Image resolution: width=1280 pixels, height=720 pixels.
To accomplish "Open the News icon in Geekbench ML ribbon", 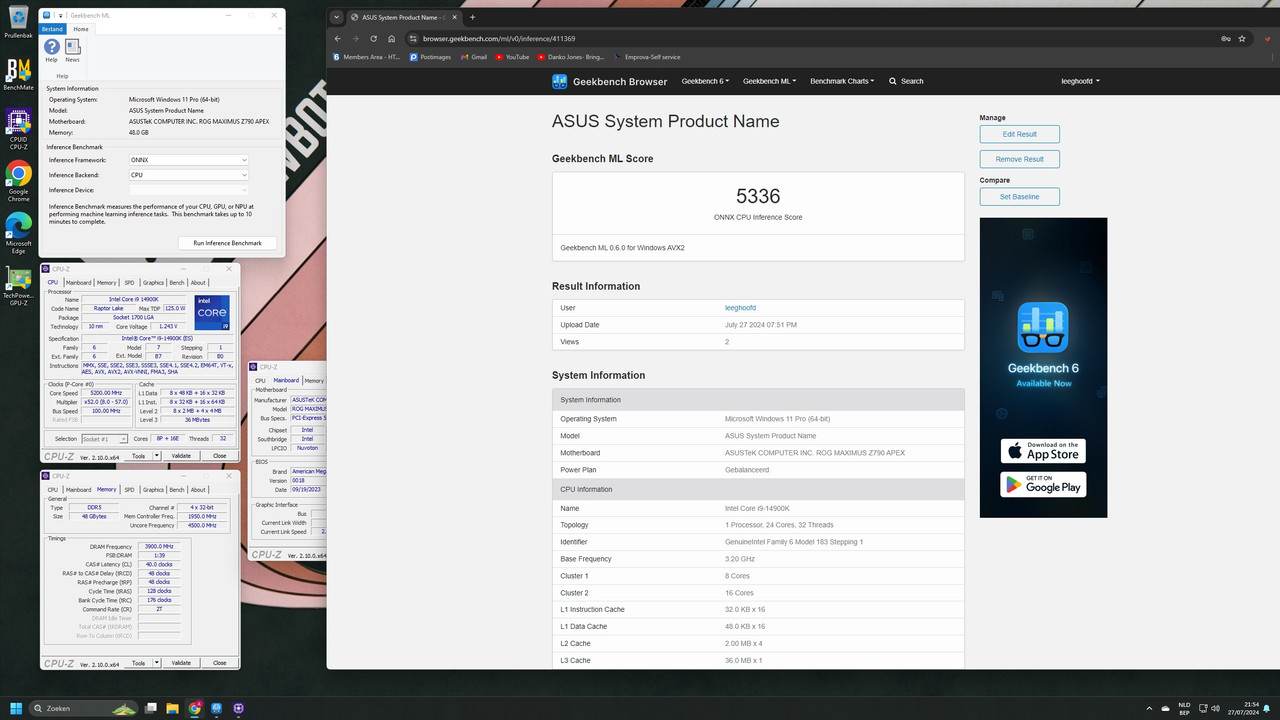I will pyautogui.click(x=72, y=51).
